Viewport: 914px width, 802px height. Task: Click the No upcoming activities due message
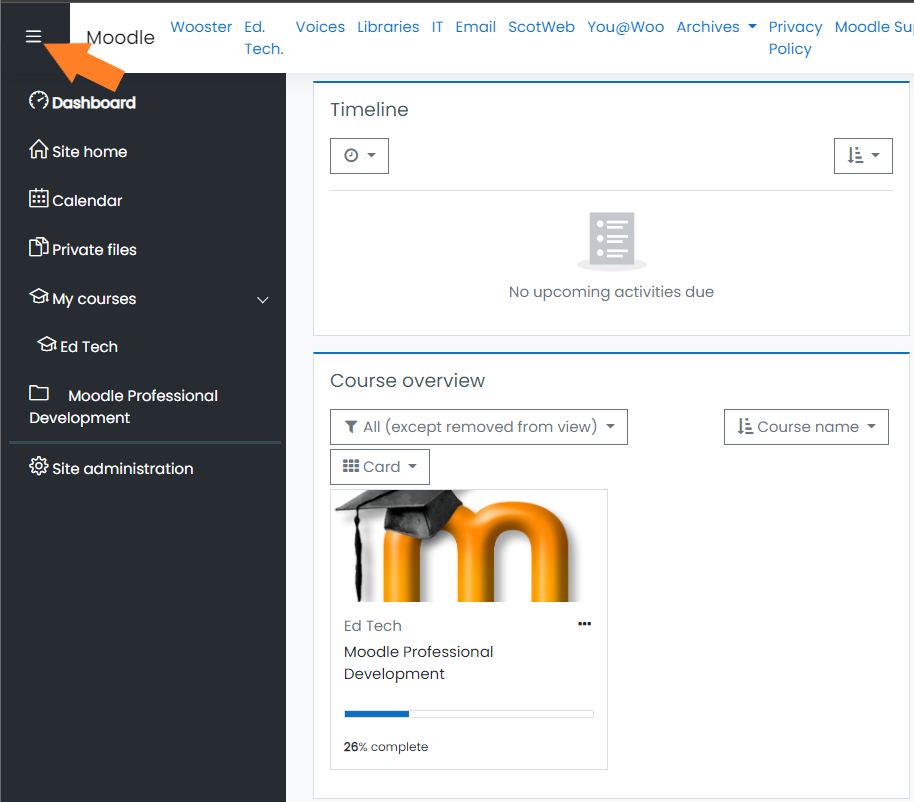pos(611,291)
